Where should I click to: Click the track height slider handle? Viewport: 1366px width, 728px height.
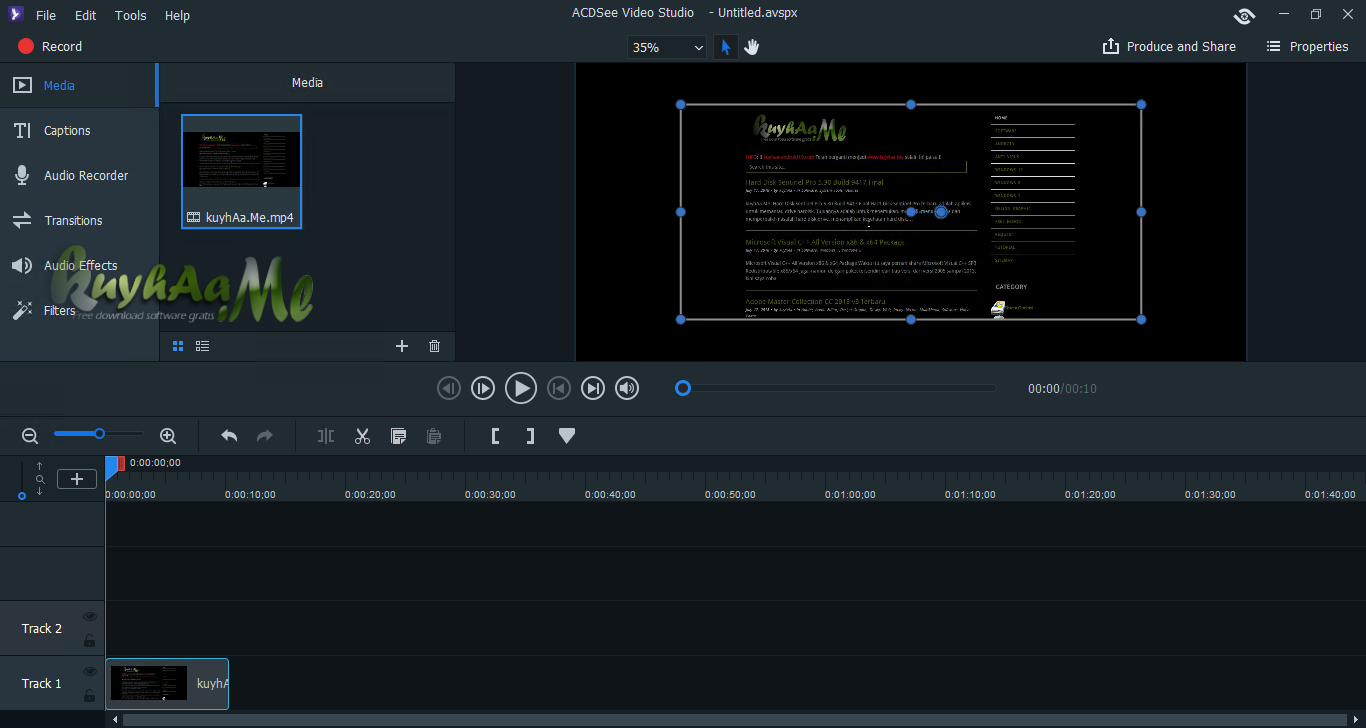pyautogui.click(x=22, y=496)
